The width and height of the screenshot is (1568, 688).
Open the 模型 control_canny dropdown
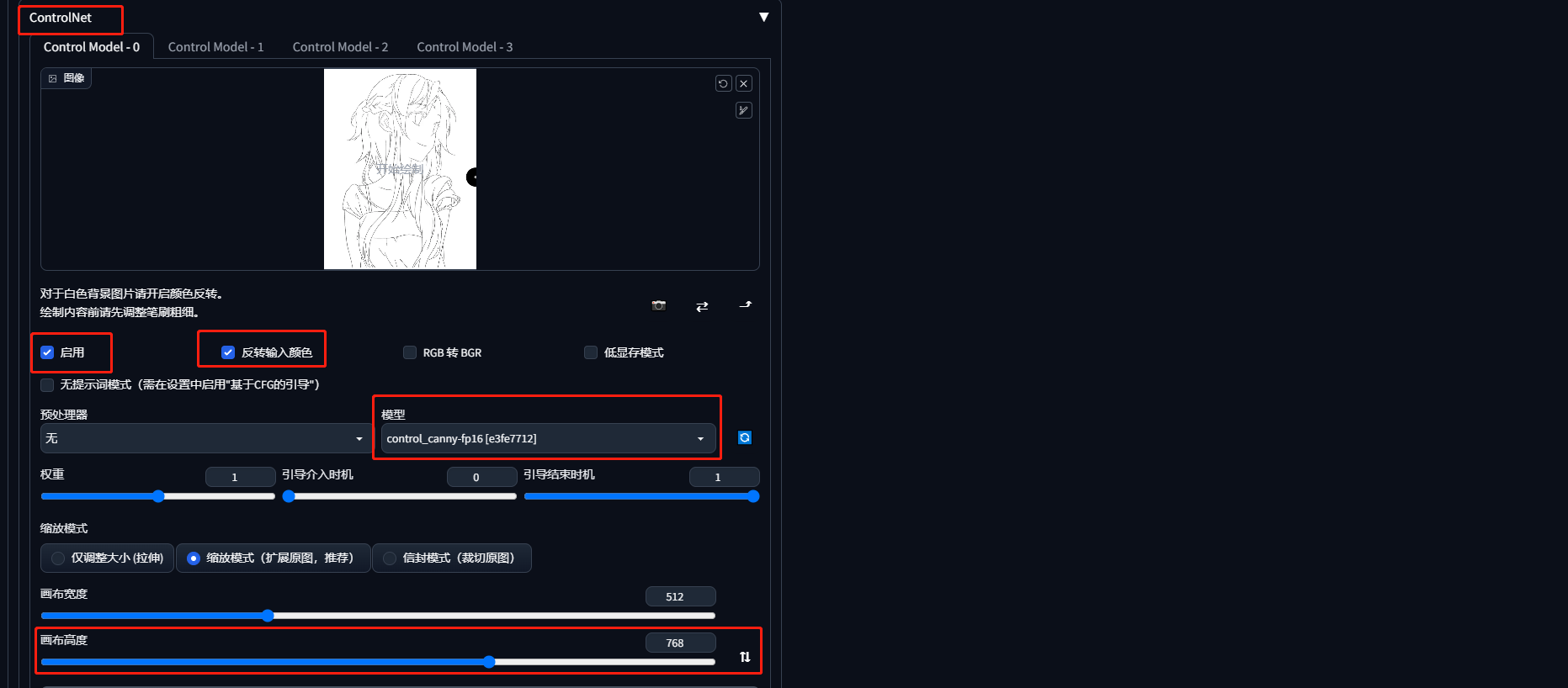(x=548, y=438)
